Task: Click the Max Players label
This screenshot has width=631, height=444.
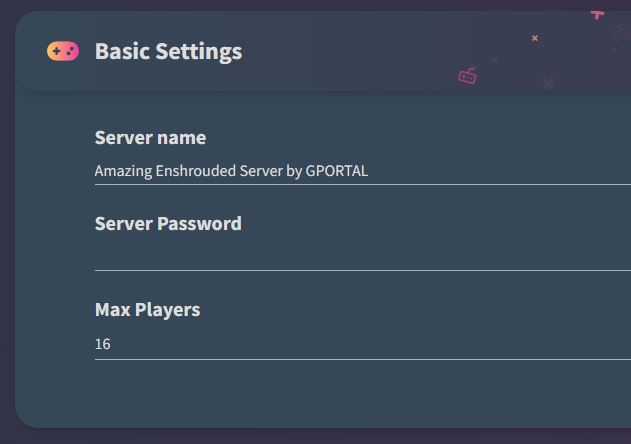Action: pos(147,310)
